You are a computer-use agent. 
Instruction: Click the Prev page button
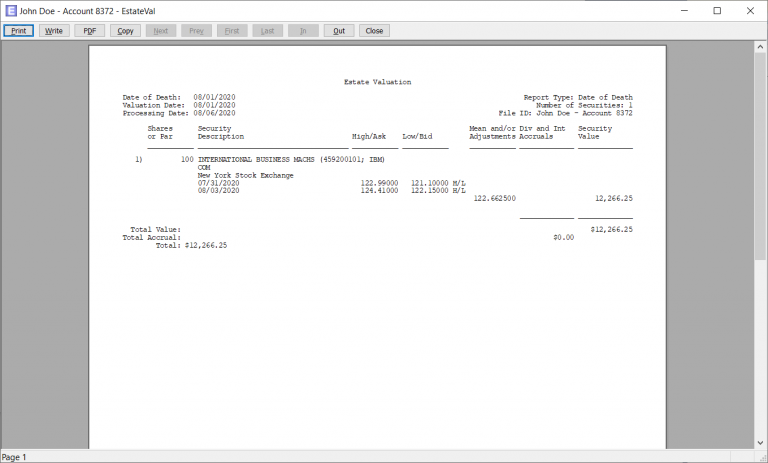point(196,31)
